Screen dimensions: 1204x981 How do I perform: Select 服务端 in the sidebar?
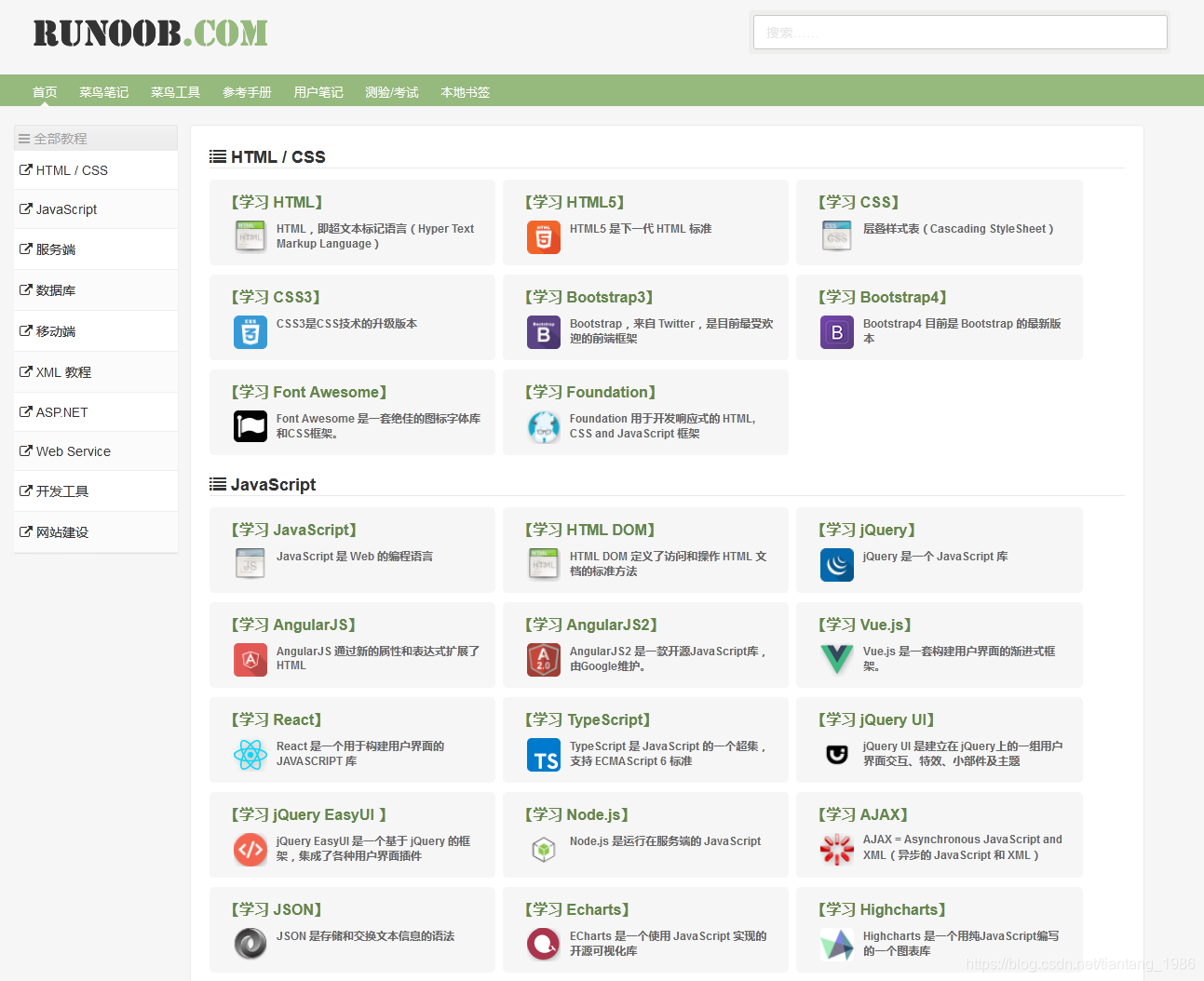coord(96,249)
